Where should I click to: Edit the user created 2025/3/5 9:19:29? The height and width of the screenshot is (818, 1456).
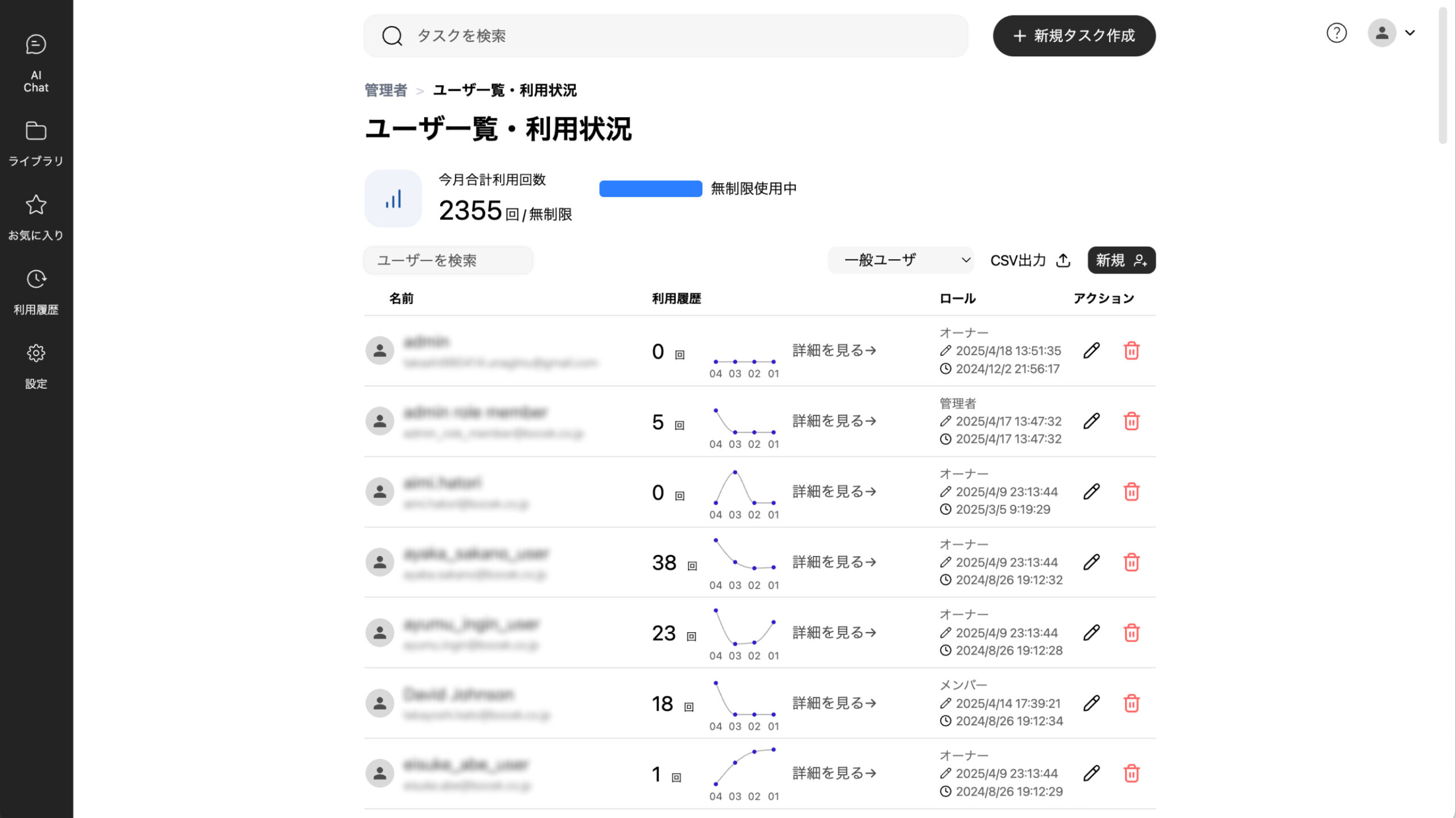point(1091,492)
